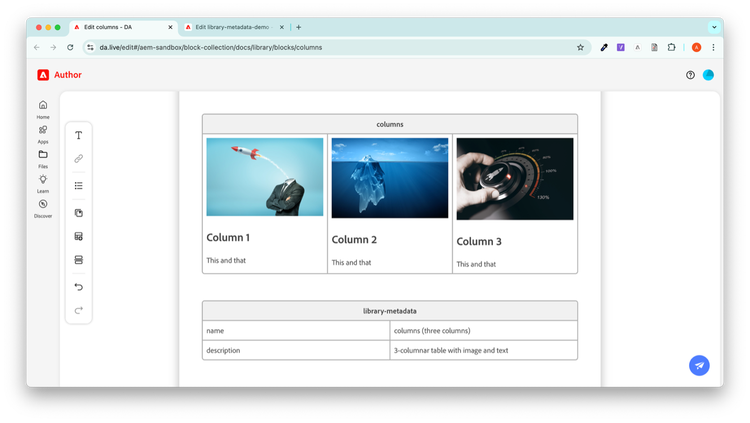Toggle the list formatting tool
Image resolution: width=750 pixels, height=423 pixels.
click(x=79, y=186)
